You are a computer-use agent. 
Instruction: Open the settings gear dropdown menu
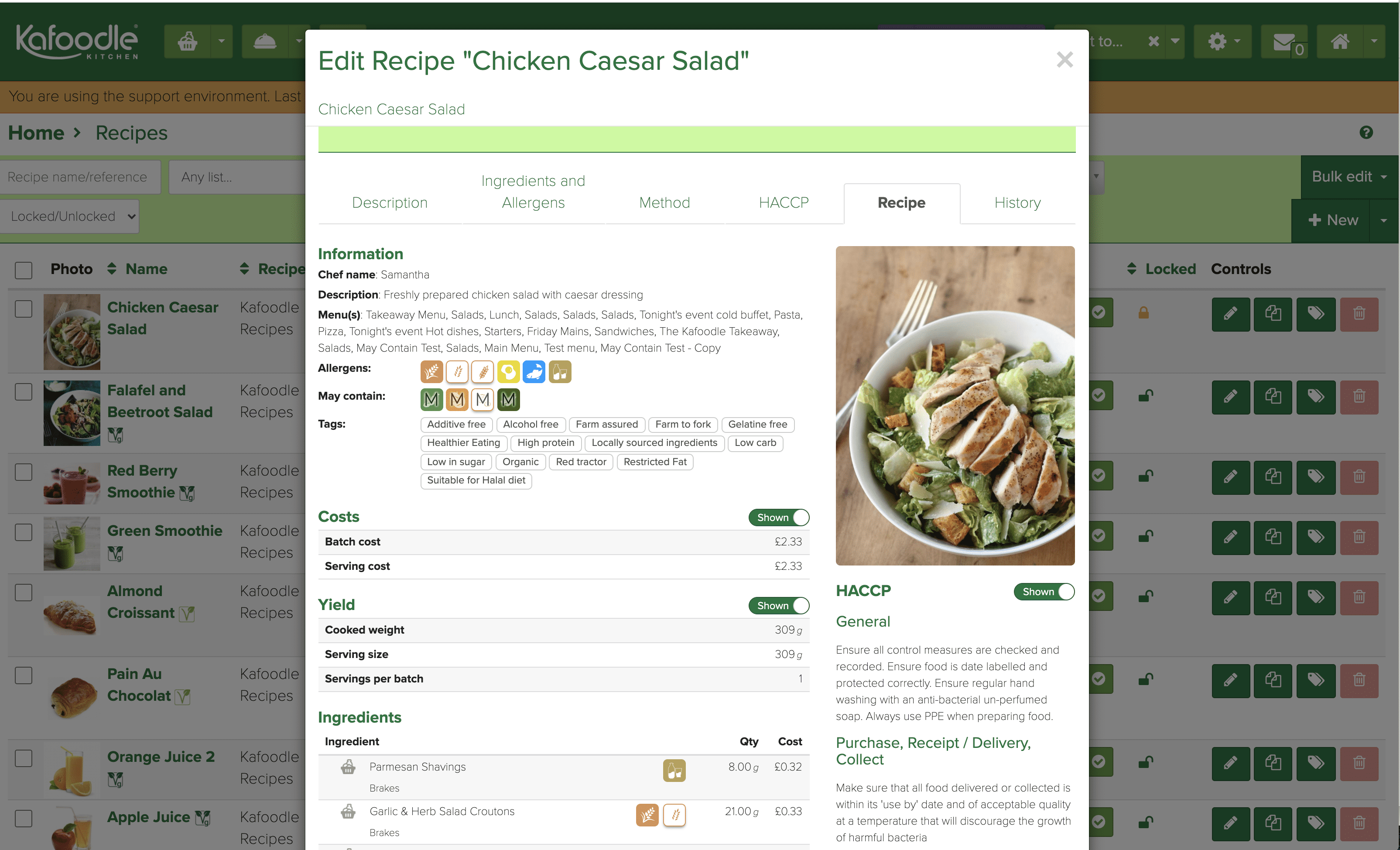[x=1223, y=41]
